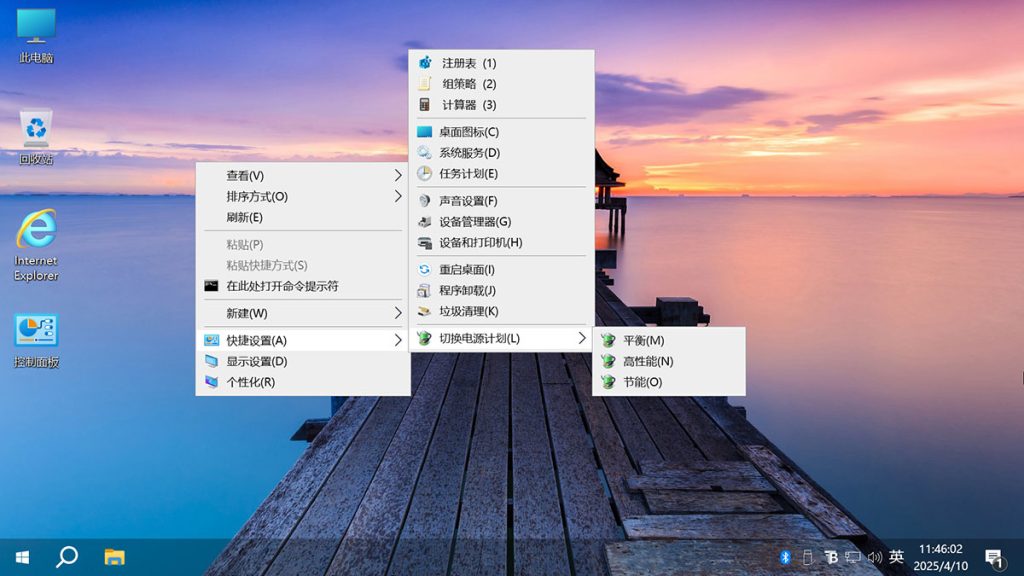The width and height of the screenshot is (1024, 576).
Task: Click the command prompt black icon
Action: point(211,285)
